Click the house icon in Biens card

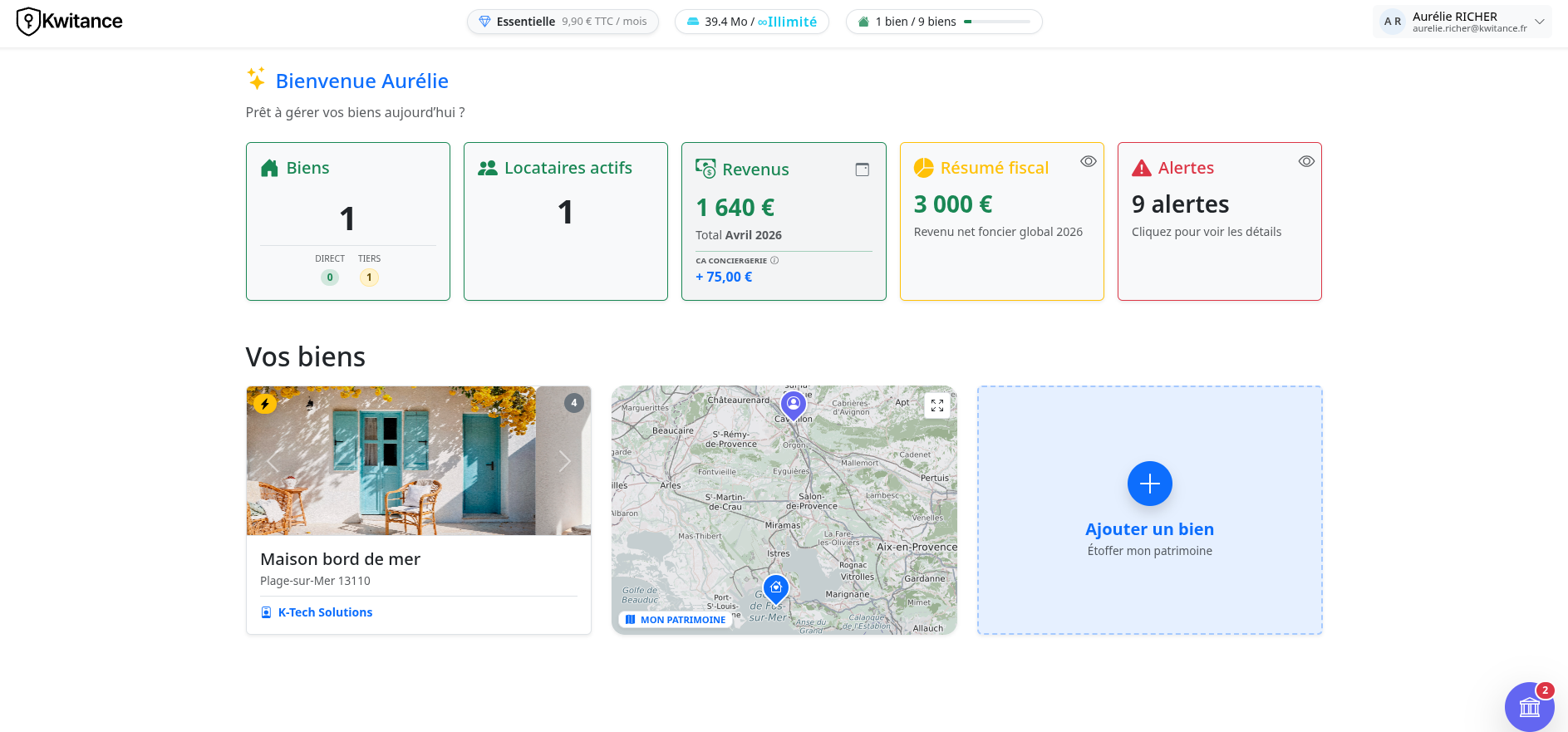click(269, 168)
